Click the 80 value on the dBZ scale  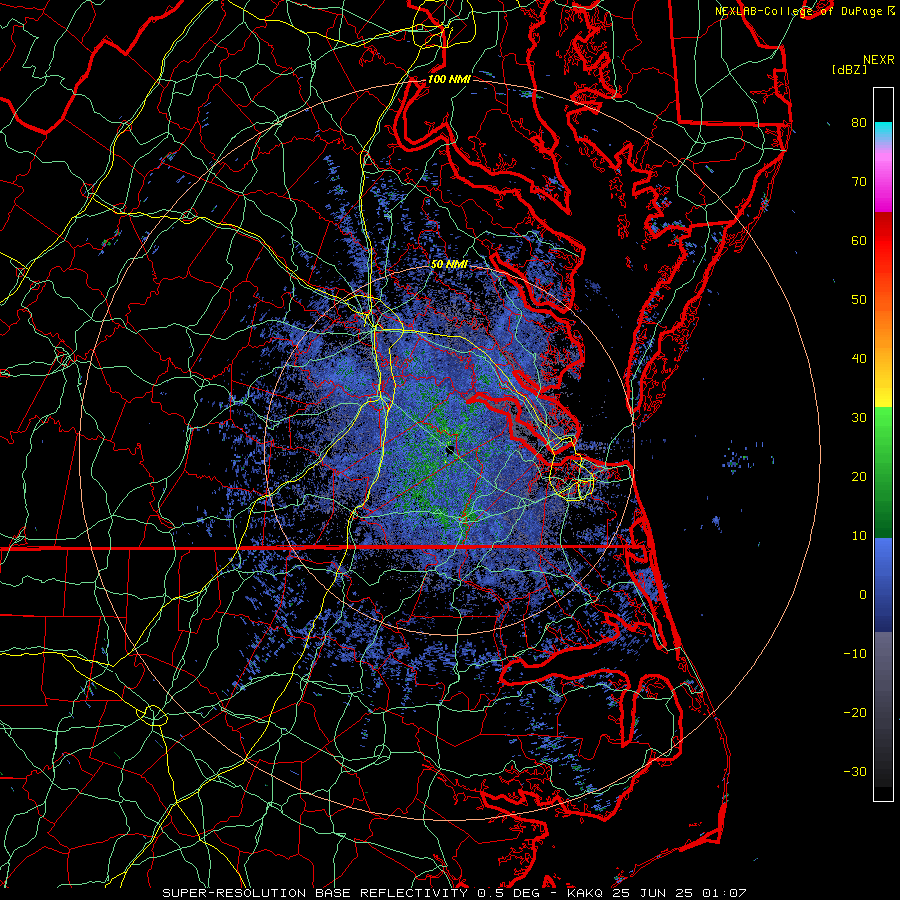click(859, 123)
